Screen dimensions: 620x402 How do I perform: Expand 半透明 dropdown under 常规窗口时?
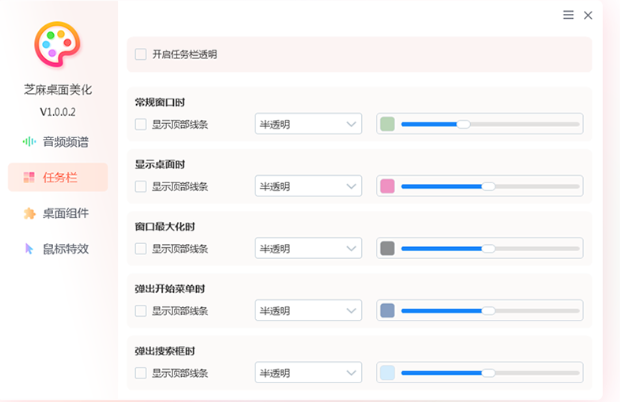click(308, 124)
